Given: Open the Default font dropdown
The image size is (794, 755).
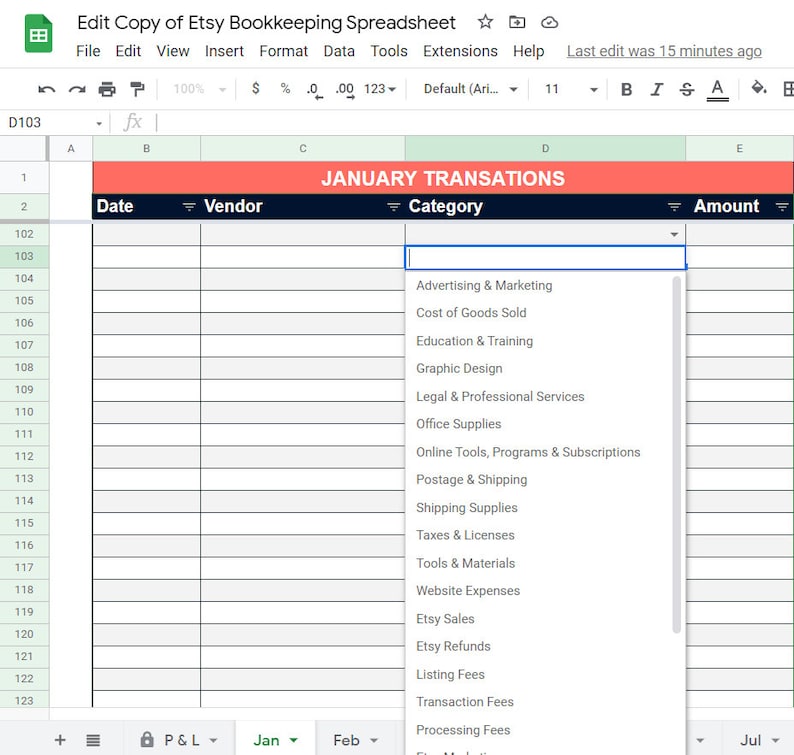Looking at the screenshot, I should 470,89.
